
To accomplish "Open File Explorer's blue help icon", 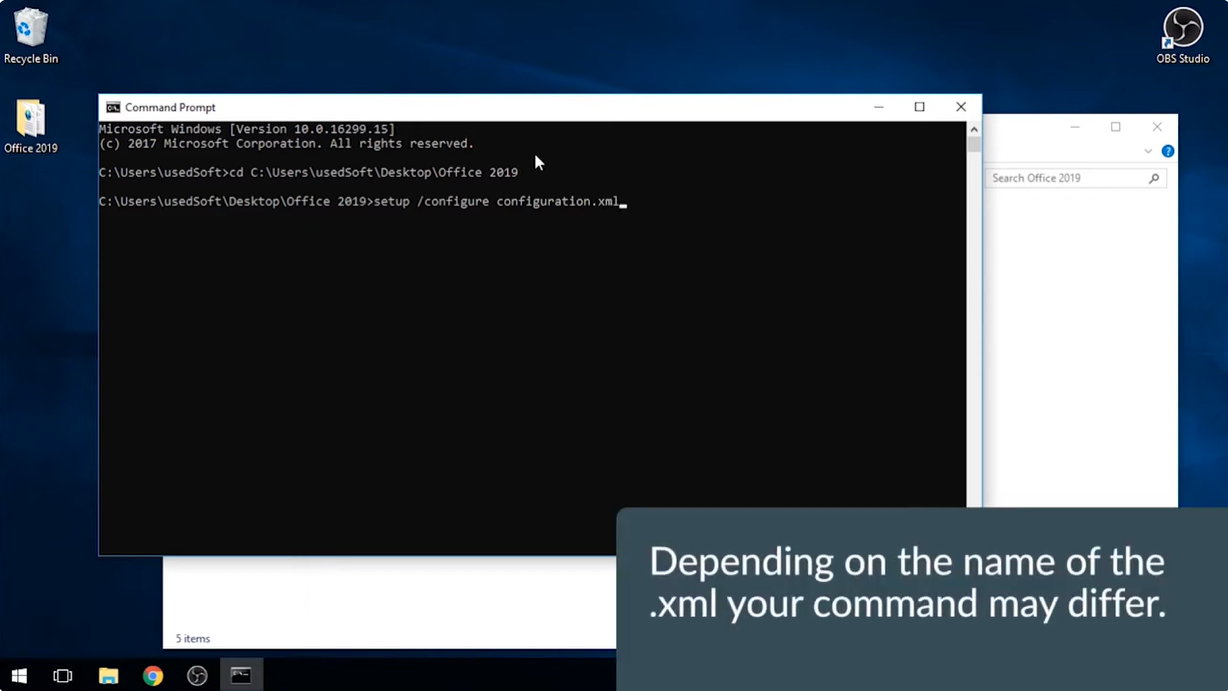I will coord(1167,151).
